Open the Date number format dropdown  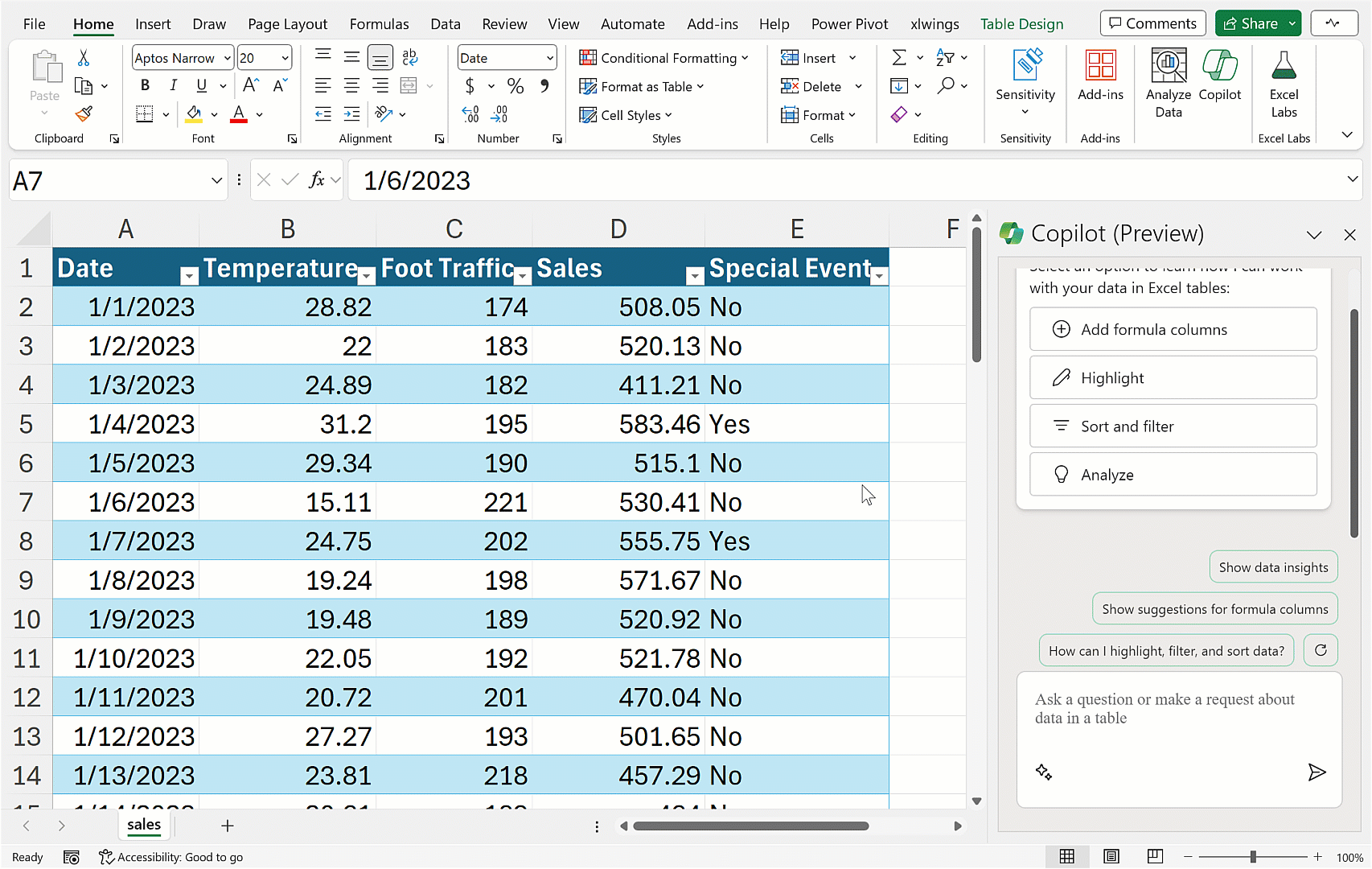[550, 58]
